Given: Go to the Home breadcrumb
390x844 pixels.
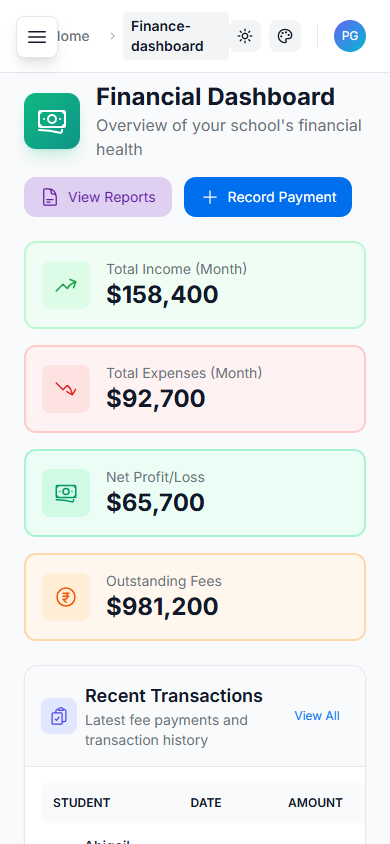Looking at the screenshot, I should [72, 36].
